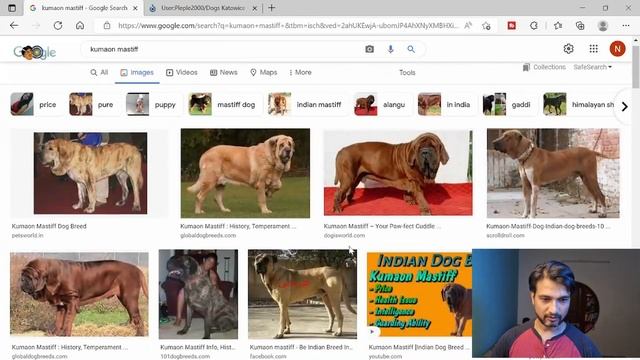Viewport: 640px width, 360px height.
Task: Open the dog on red carpet image
Action: point(398,172)
